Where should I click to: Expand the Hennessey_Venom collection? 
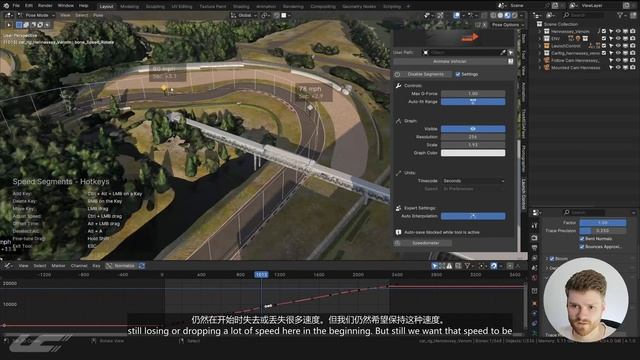coord(540,31)
